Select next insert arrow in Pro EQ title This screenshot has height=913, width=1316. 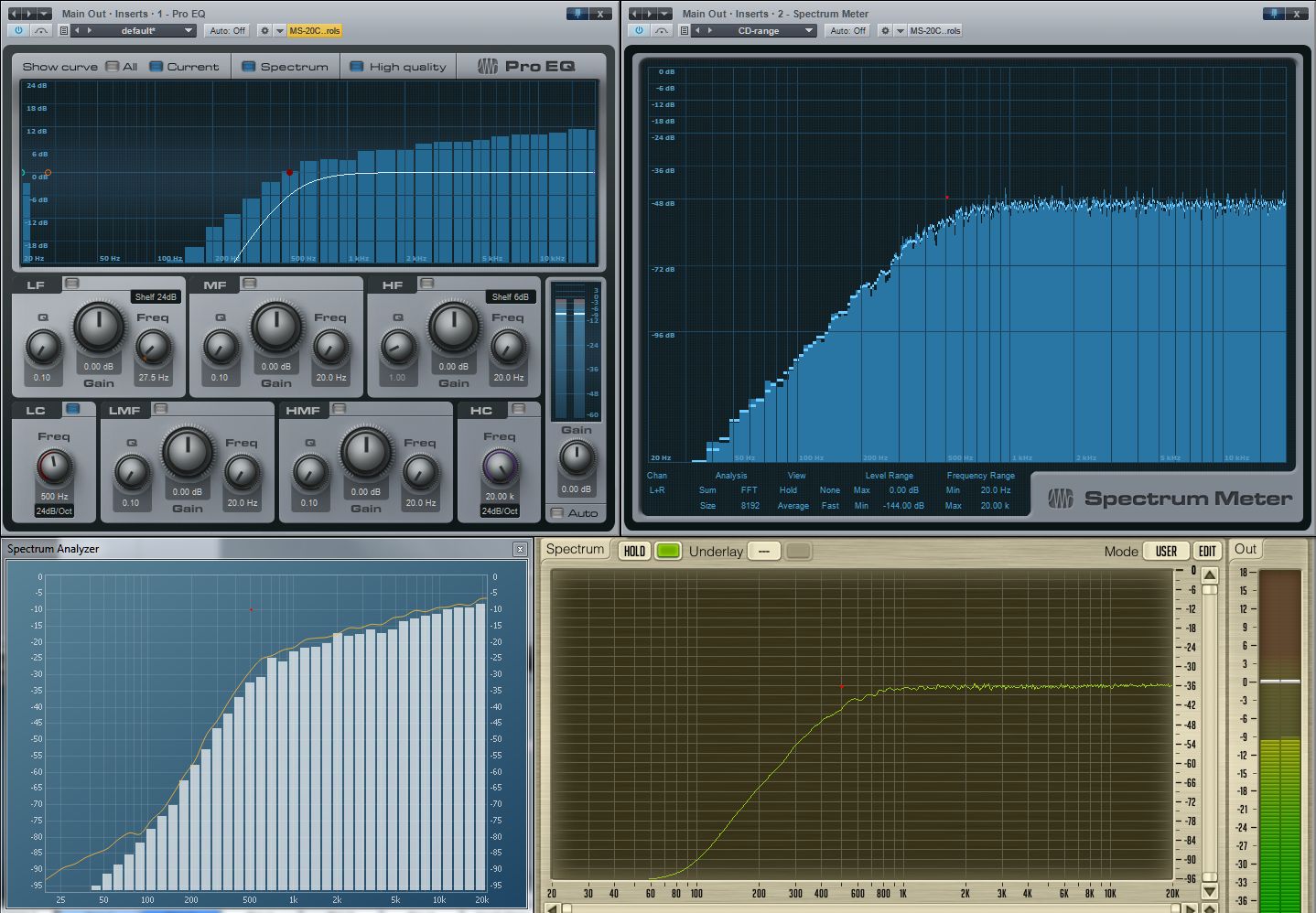pyautogui.click(x=28, y=14)
